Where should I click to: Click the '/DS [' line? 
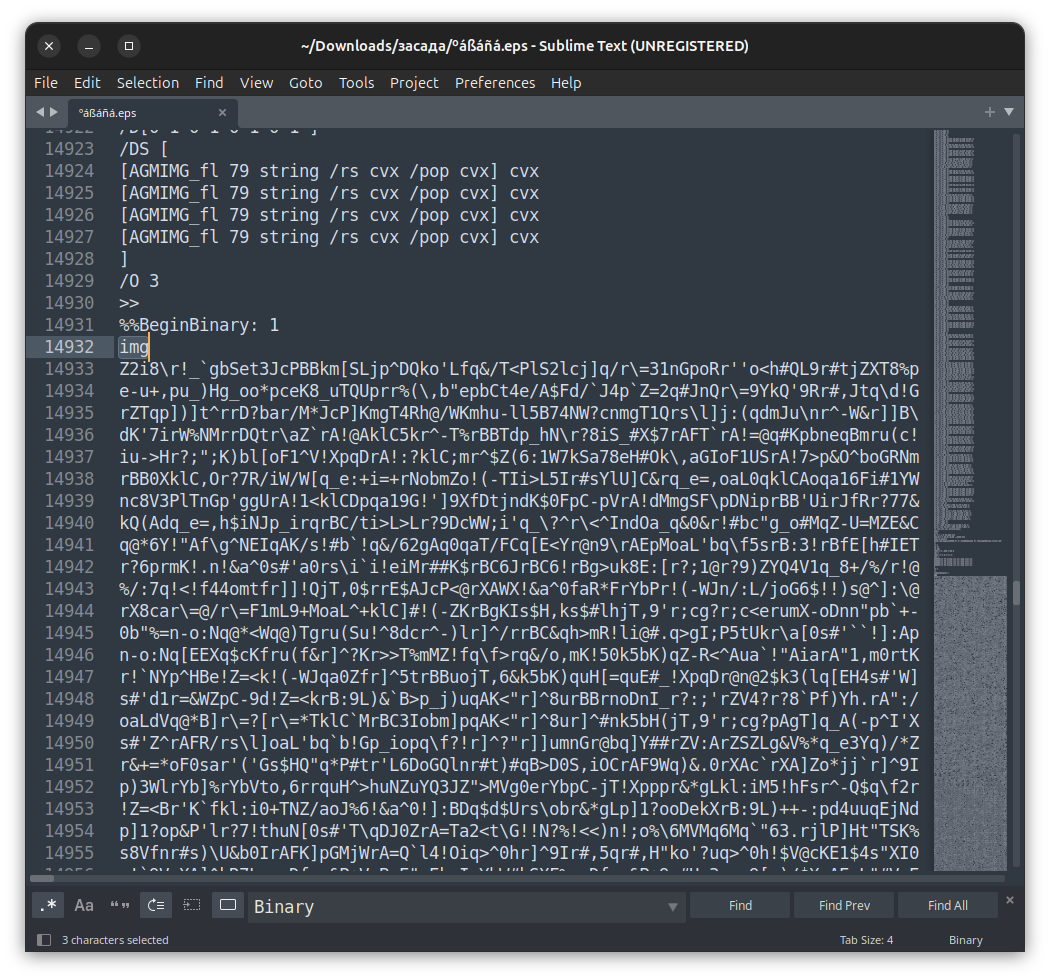click(143, 149)
